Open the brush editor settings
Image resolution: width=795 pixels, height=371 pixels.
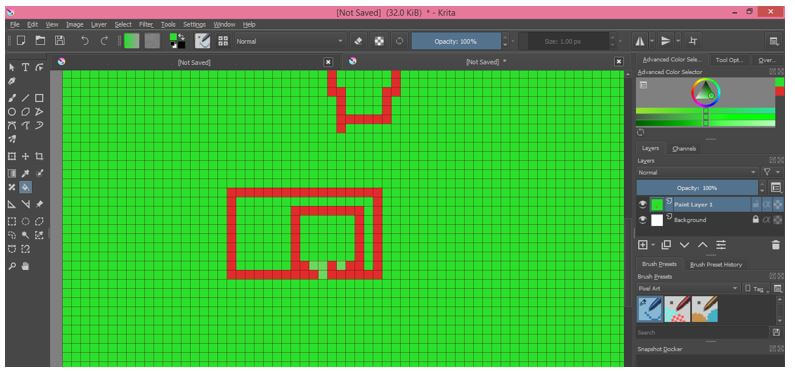(203, 41)
